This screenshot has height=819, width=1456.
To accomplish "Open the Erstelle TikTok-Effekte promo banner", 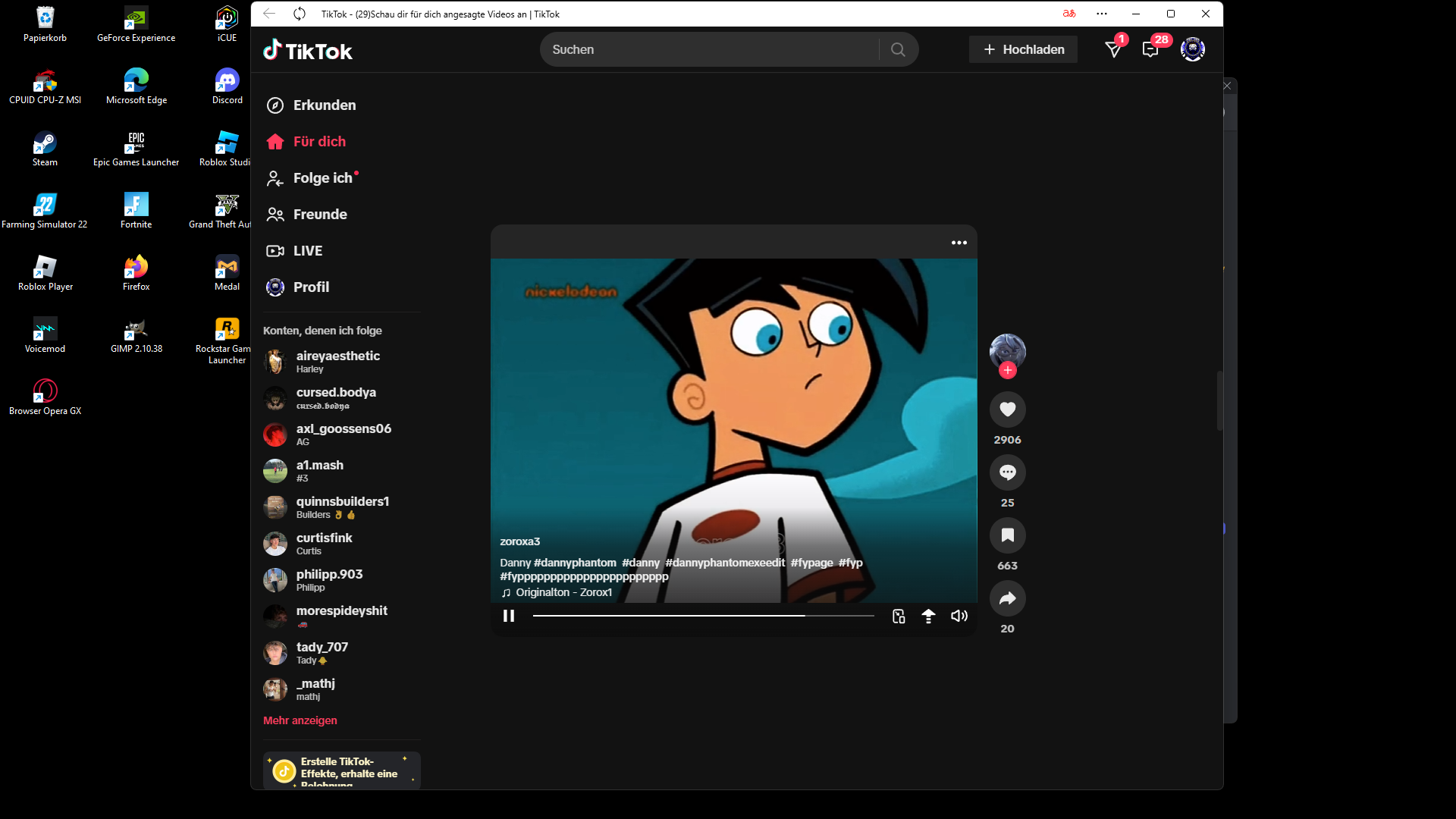I will click(x=342, y=770).
